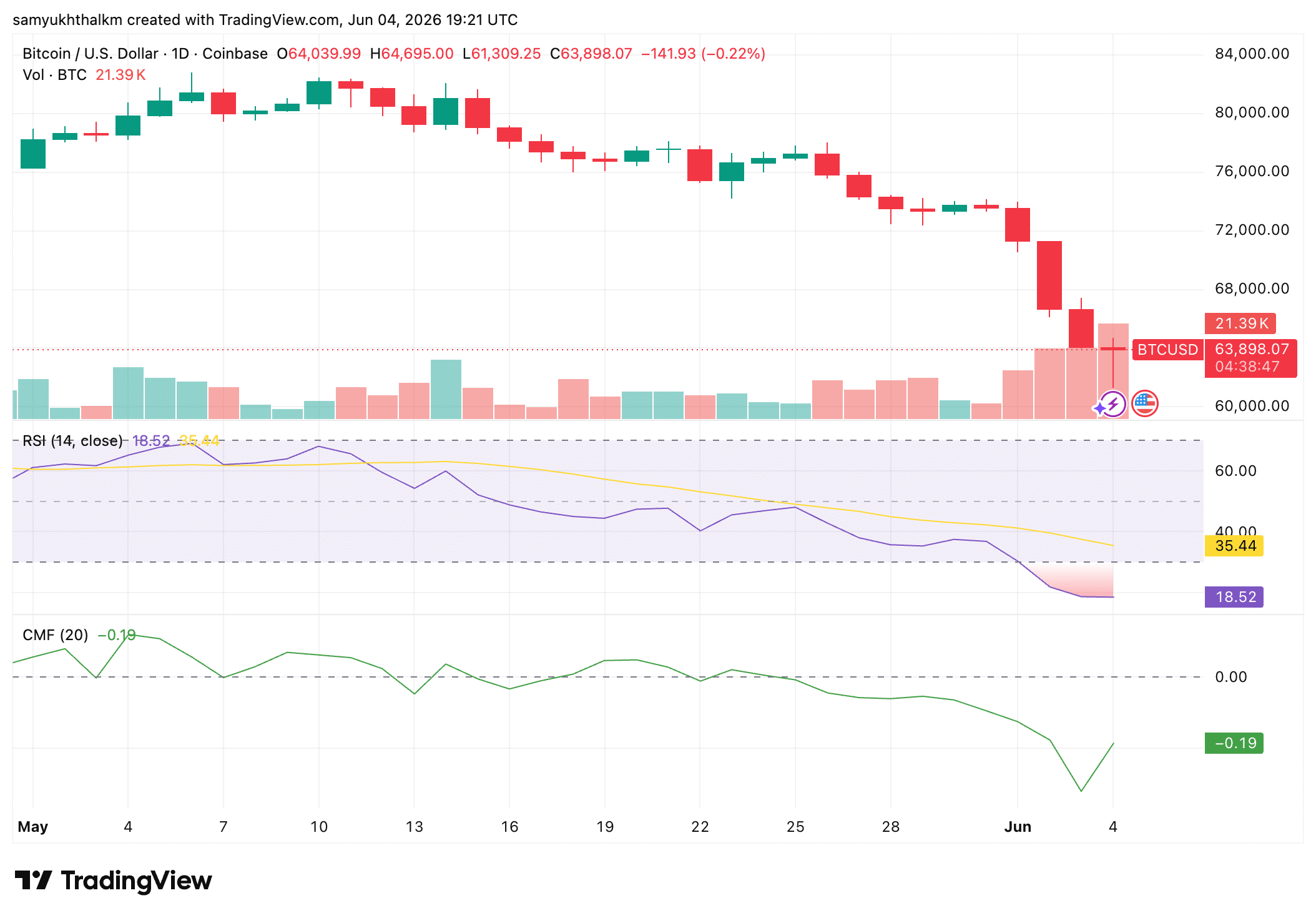The image size is (1316, 918).
Task: Click the 60,000.00 price axis label
Action: pos(1252,406)
